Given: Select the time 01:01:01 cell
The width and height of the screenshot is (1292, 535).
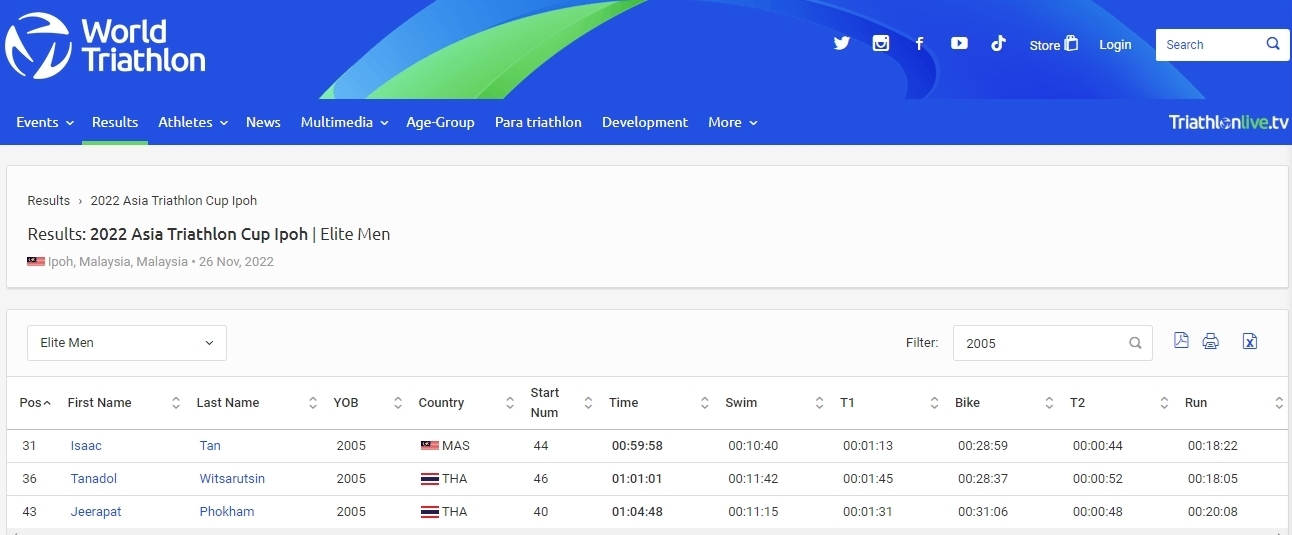Looking at the screenshot, I should pos(637,479).
